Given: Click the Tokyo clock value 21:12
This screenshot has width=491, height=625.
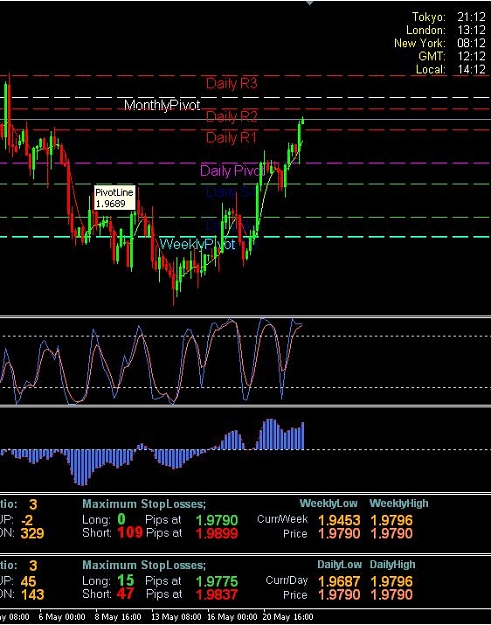Looking at the screenshot, I should (x=471, y=17).
